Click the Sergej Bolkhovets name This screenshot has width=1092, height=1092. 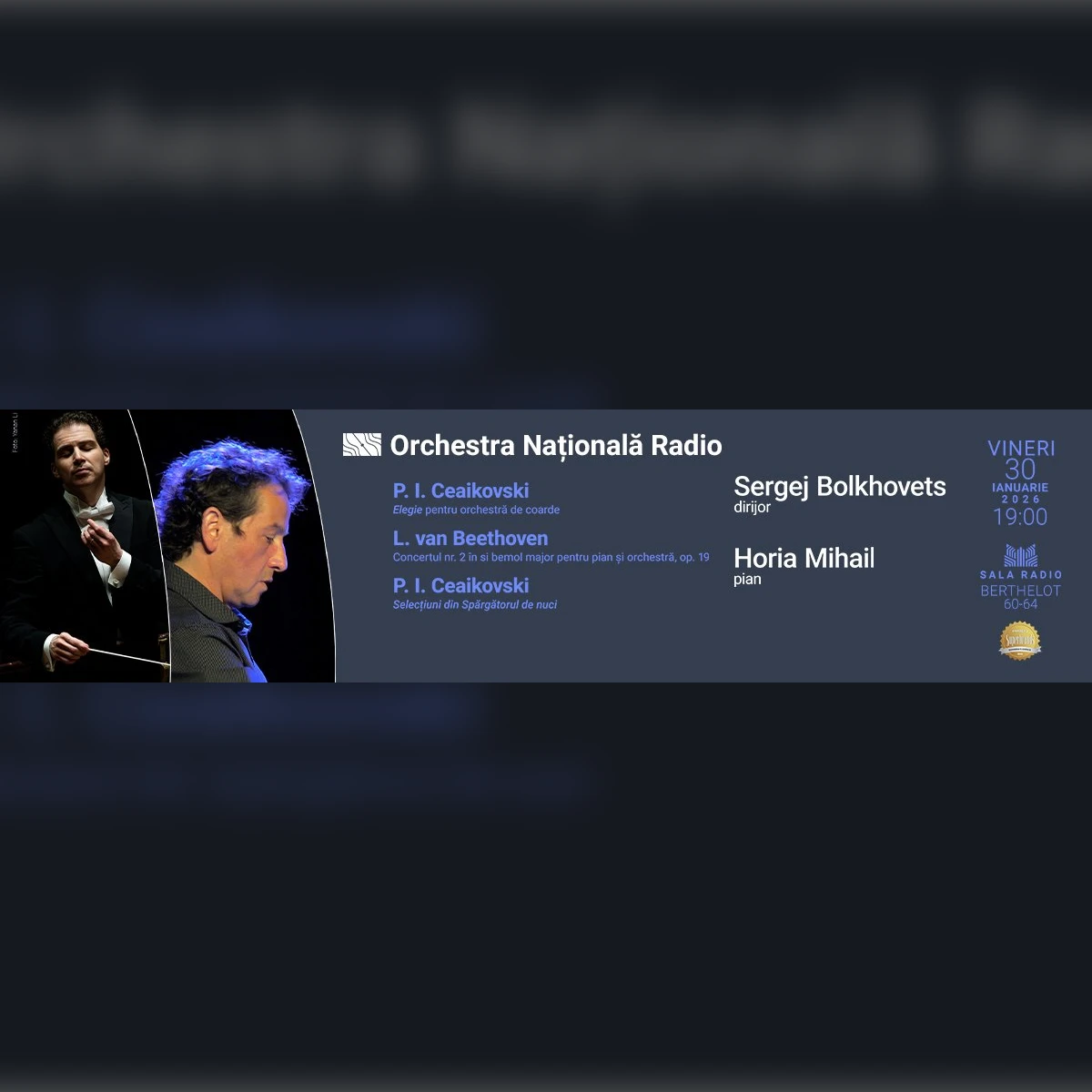pyautogui.click(x=840, y=486)
